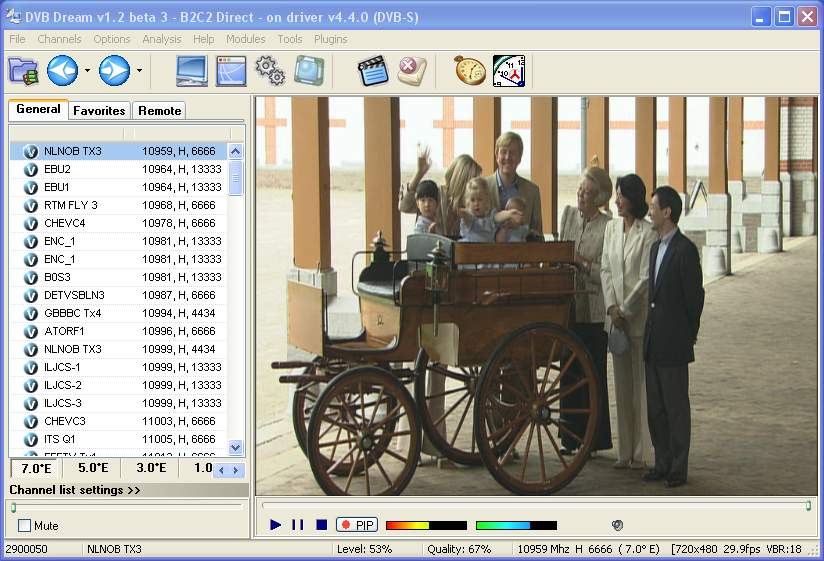
Task: Go to previous channel with back arrow
Action: point(62,71)
